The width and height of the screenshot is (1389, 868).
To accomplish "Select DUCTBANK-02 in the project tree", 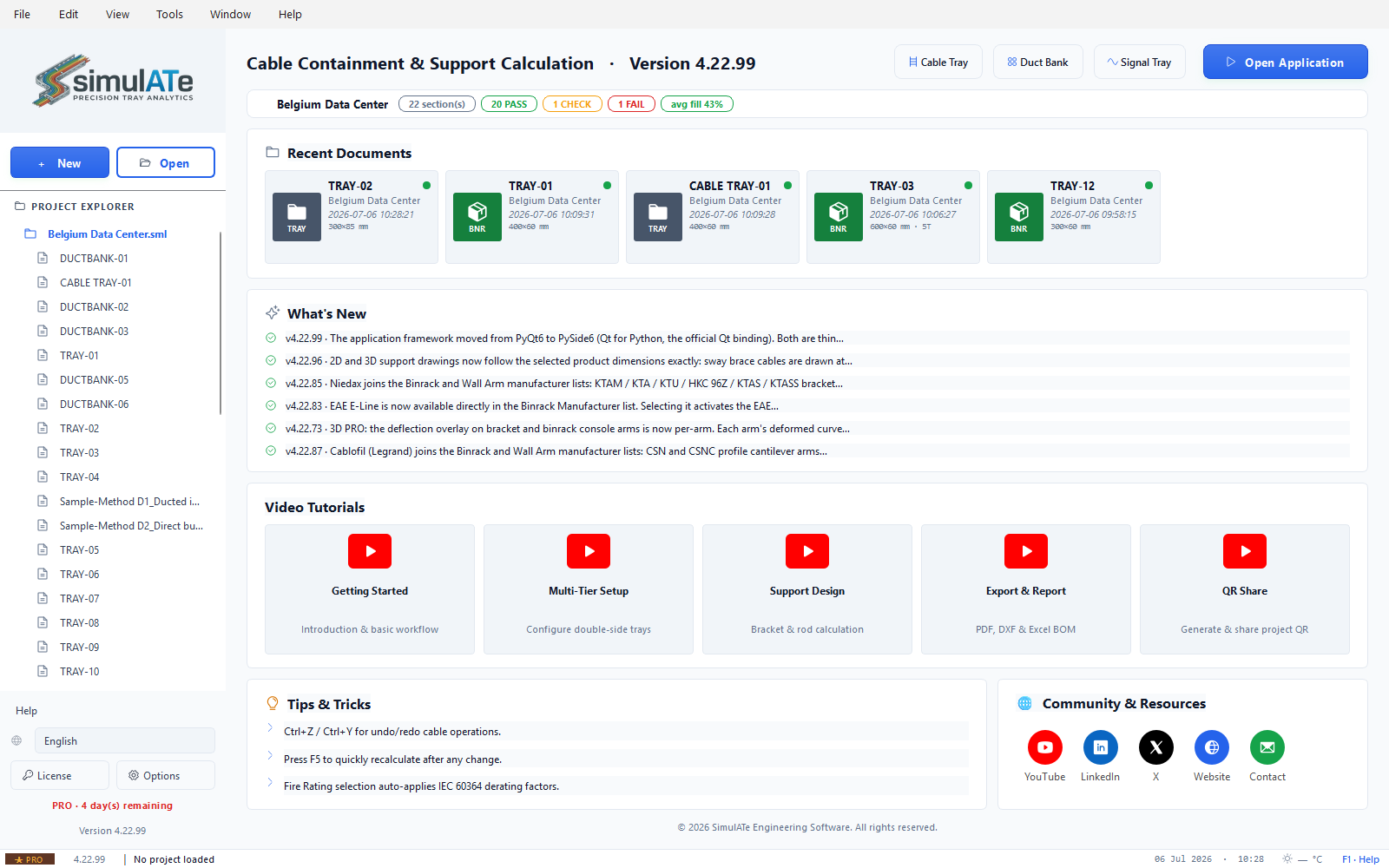I will tap(94, 307).
